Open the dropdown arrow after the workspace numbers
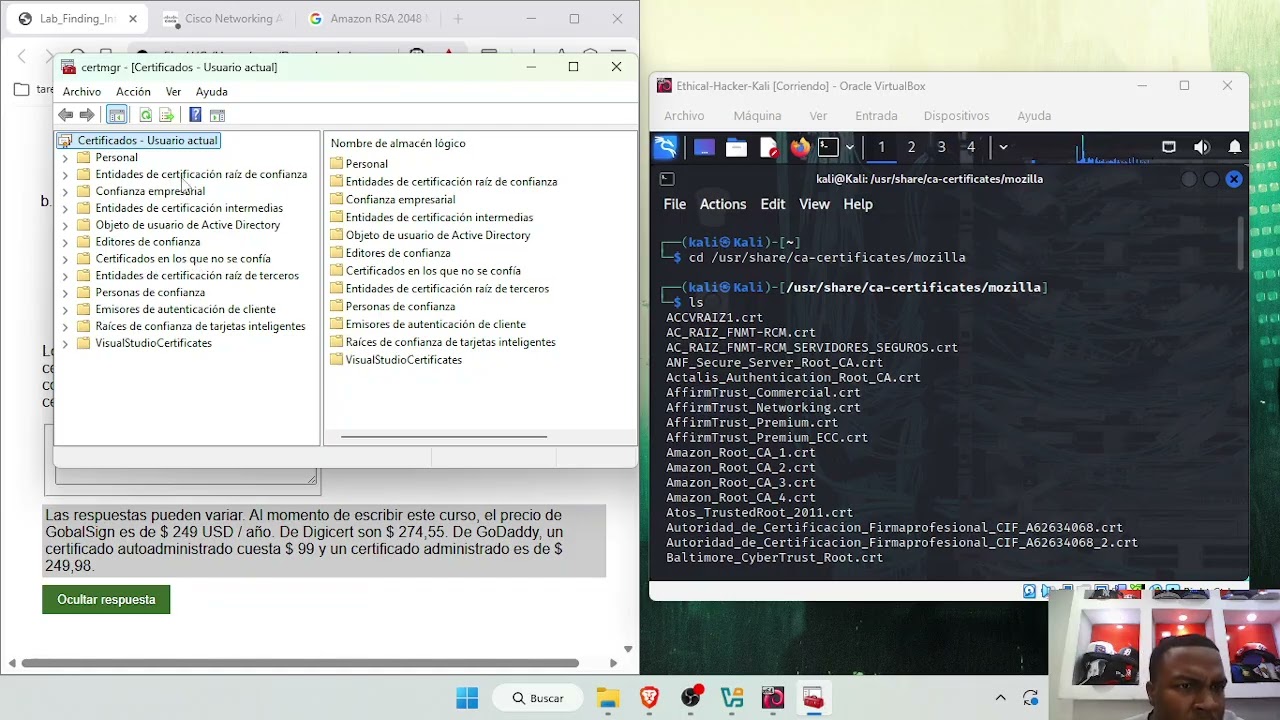Screen dimensions: 1280x720 click(x=1003, y=148)
